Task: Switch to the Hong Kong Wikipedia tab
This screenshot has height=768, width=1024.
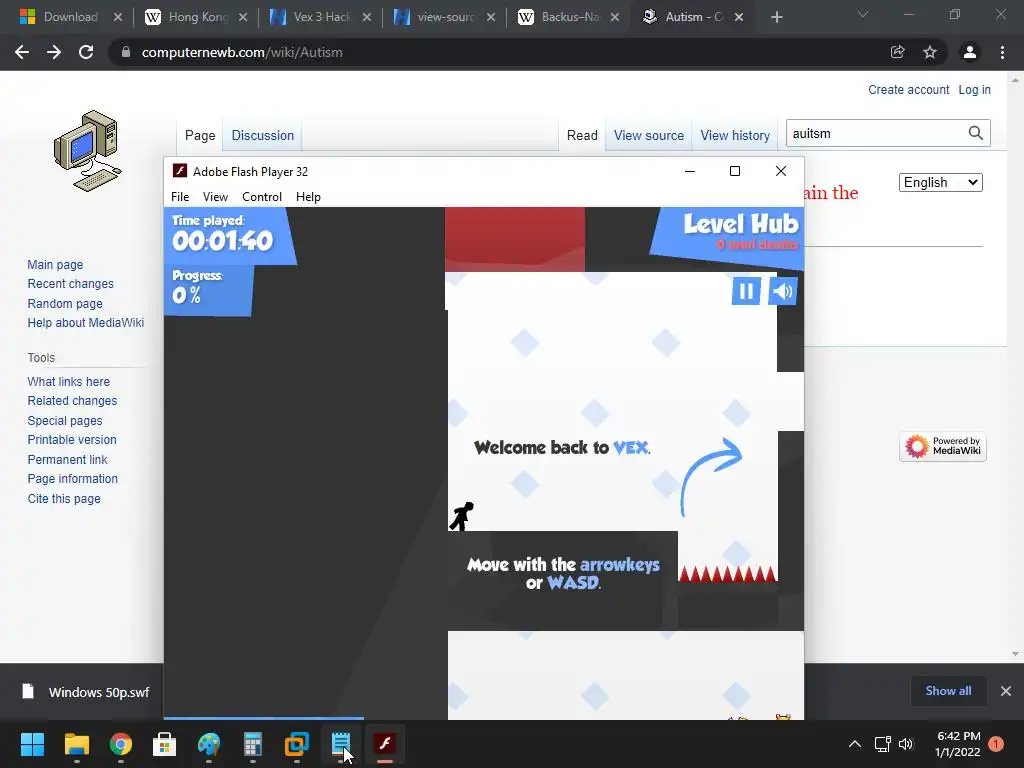Action: click(x=196, y=17)
